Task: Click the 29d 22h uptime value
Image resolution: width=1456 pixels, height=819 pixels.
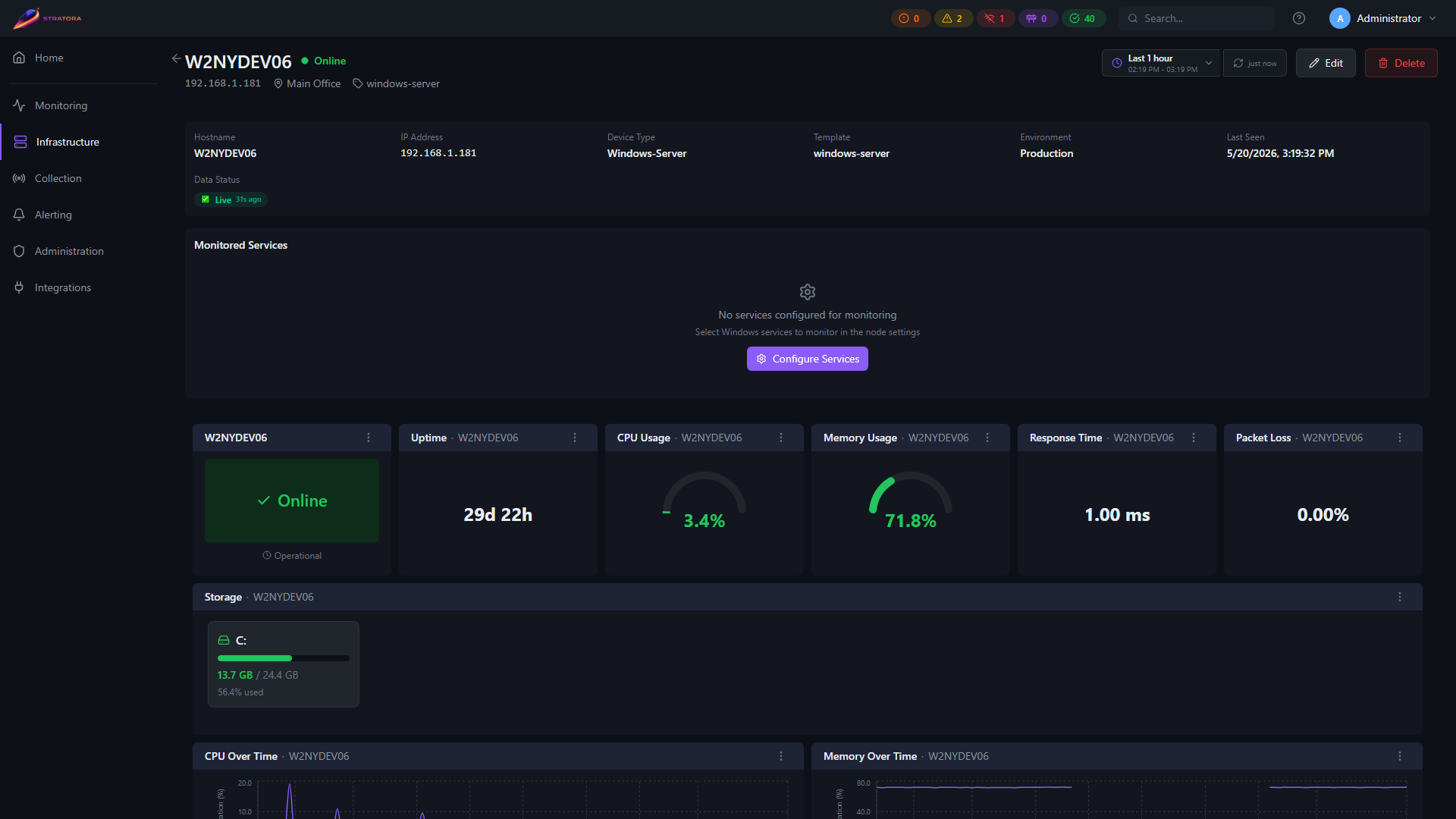Action: click(x=498, y=515)
